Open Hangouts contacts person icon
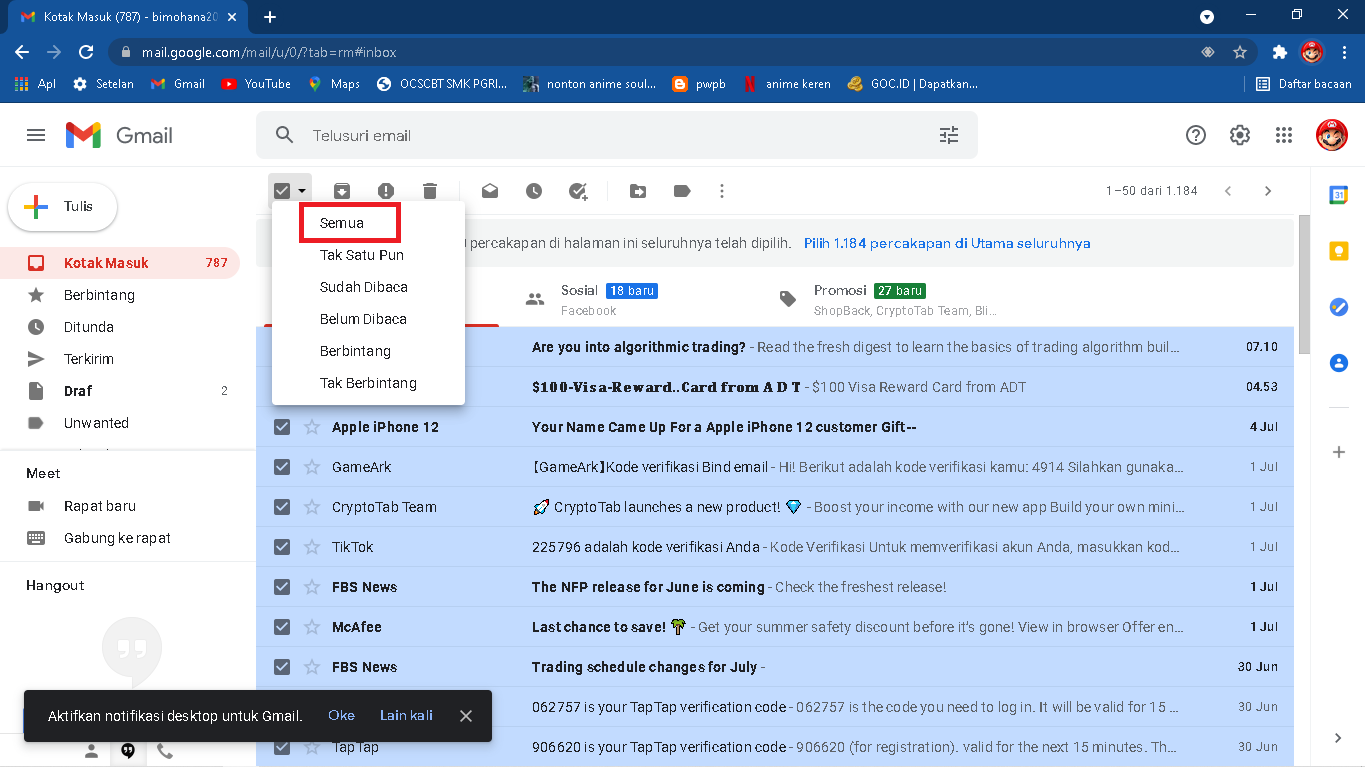Image resolution: width=1365 pixels, height=767 pixels. point(91,751)
